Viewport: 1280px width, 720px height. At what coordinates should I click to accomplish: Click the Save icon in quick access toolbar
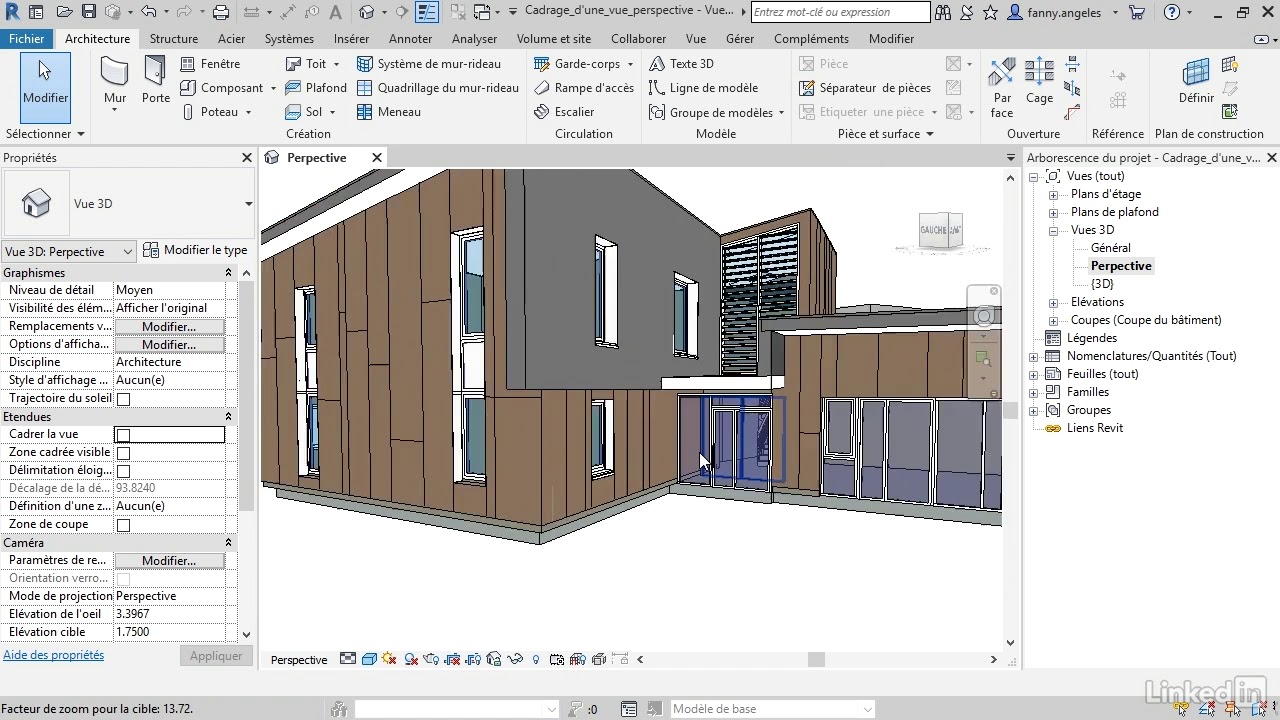click(88, 12)
